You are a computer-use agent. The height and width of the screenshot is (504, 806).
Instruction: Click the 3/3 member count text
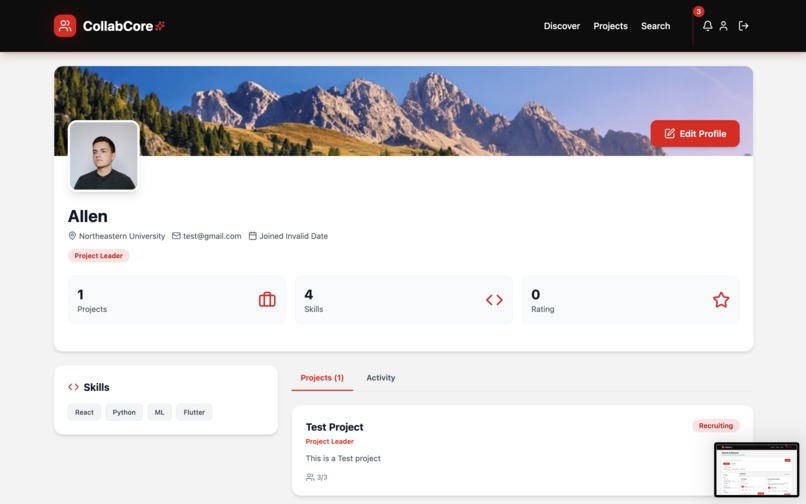tap(322, 477)
